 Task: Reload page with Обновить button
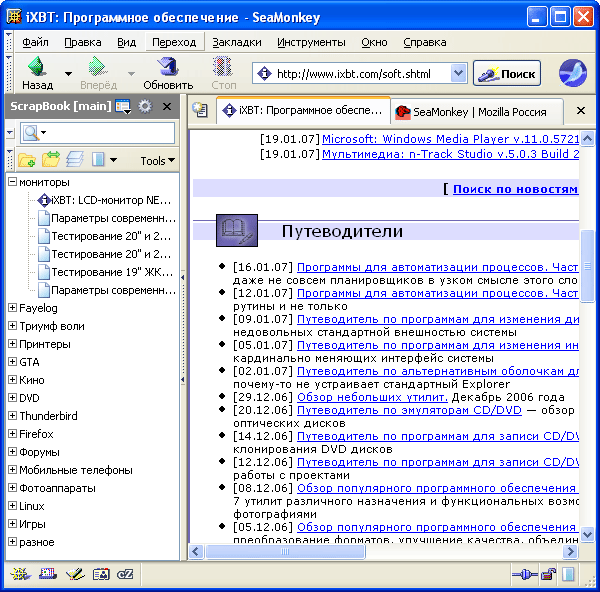pyautogui.click(x=168, y=73)
